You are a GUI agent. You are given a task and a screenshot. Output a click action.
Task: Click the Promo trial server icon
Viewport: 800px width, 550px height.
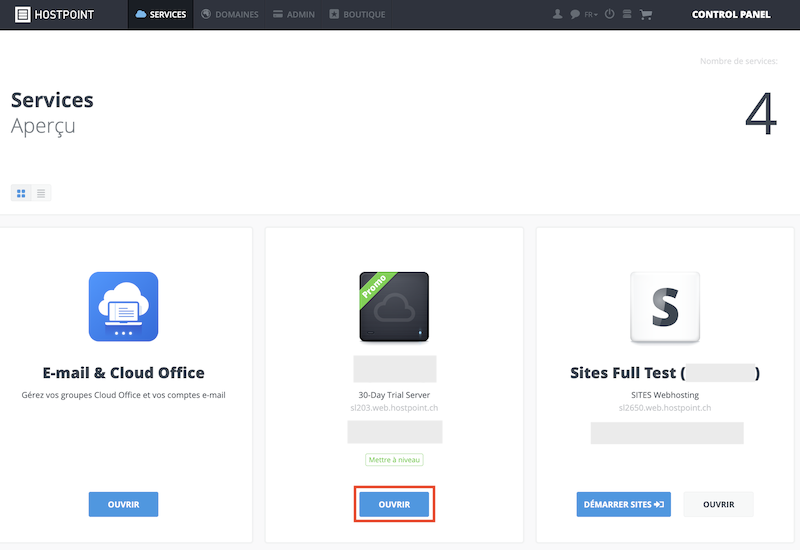[x=394, y=307]
